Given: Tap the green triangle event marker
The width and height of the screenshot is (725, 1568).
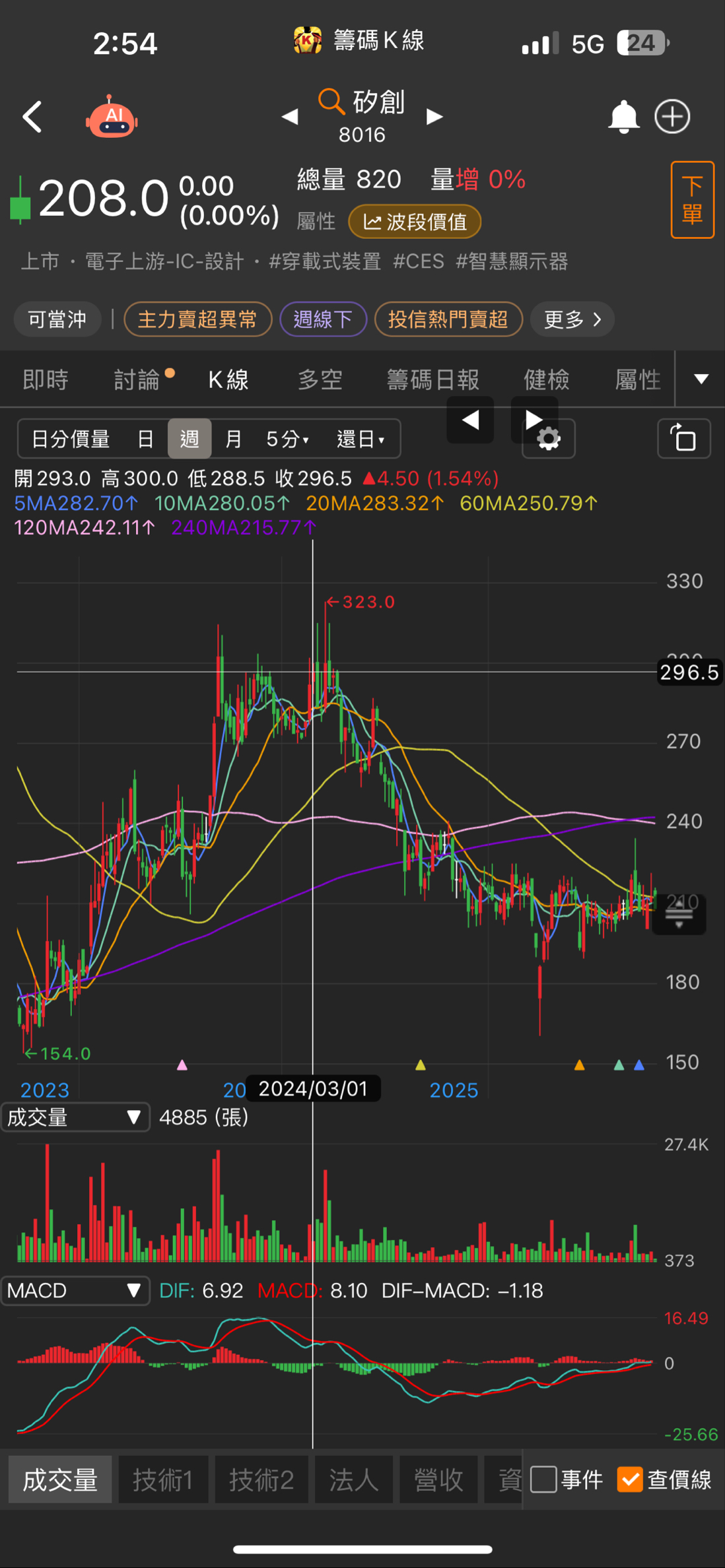Looking at the screenshot, I should click(x=619, y=1064).
